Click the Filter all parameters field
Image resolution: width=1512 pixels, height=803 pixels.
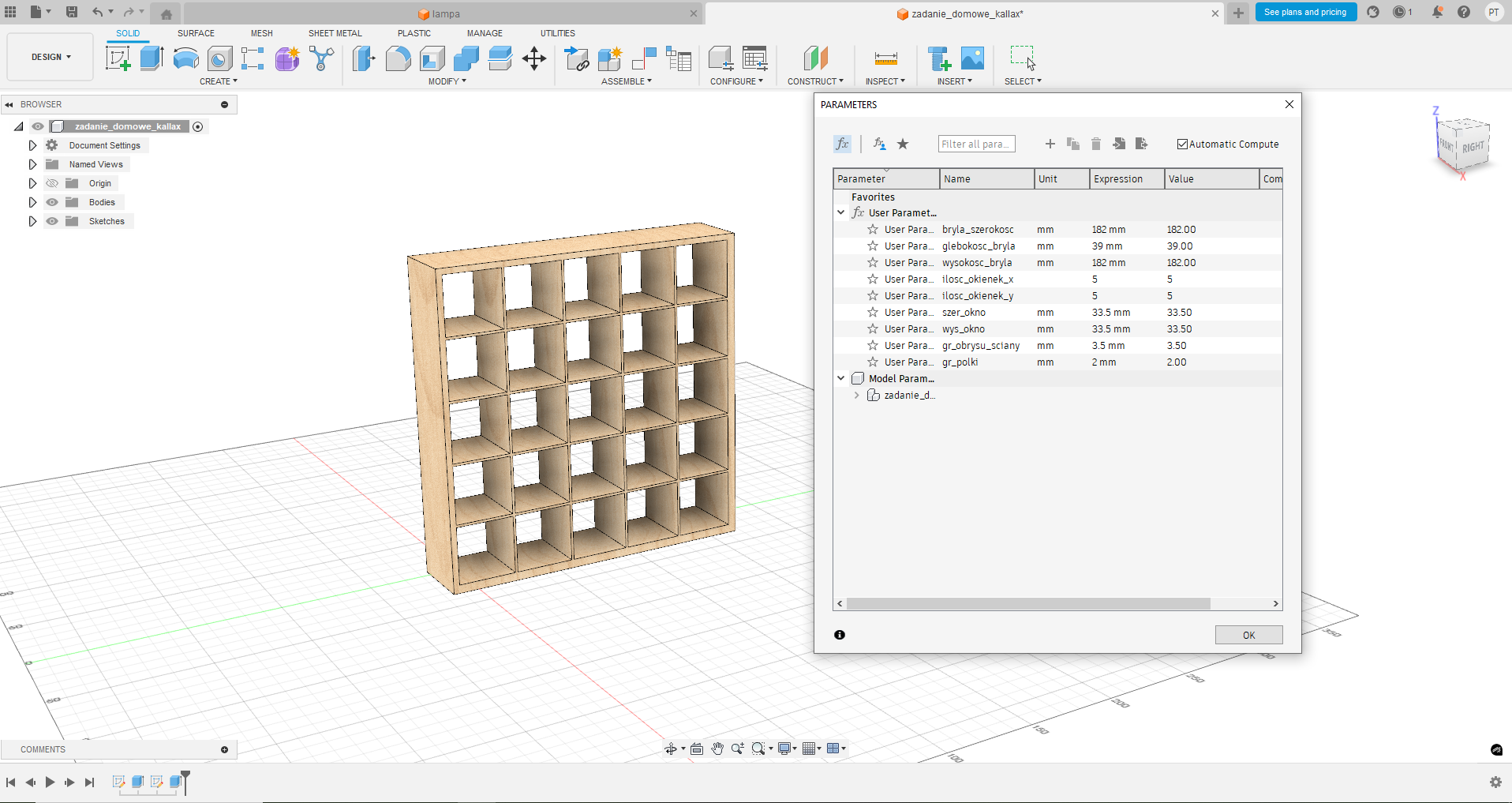click(x=976, y=144)
